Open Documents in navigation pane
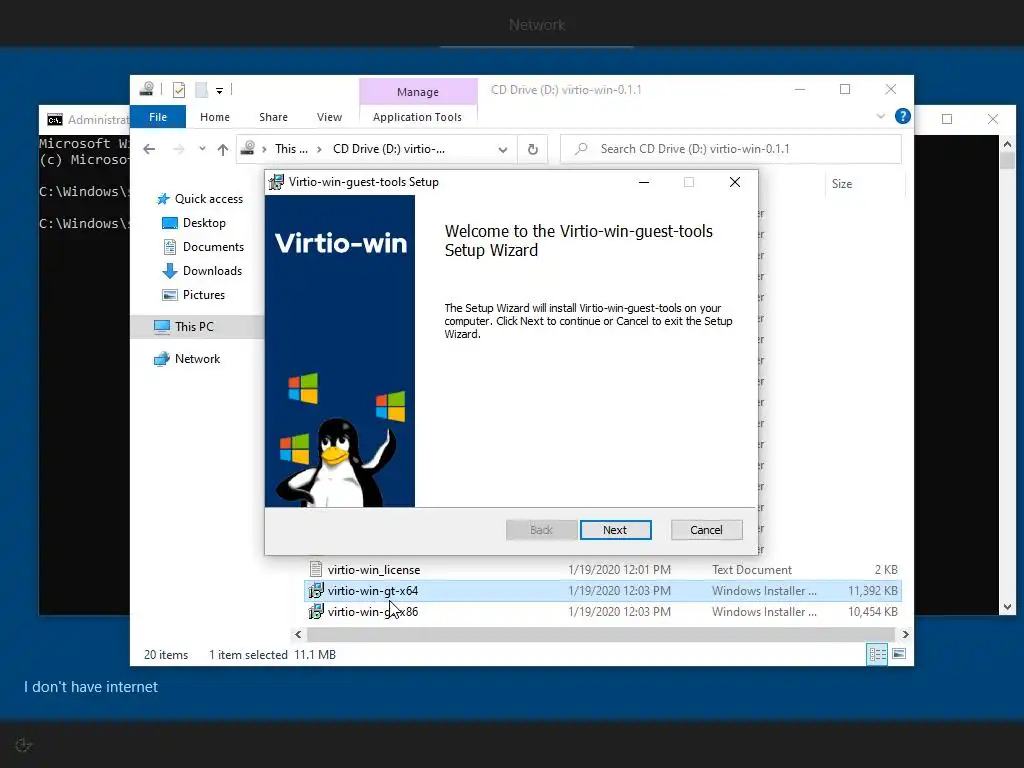 tap(213, 247)
